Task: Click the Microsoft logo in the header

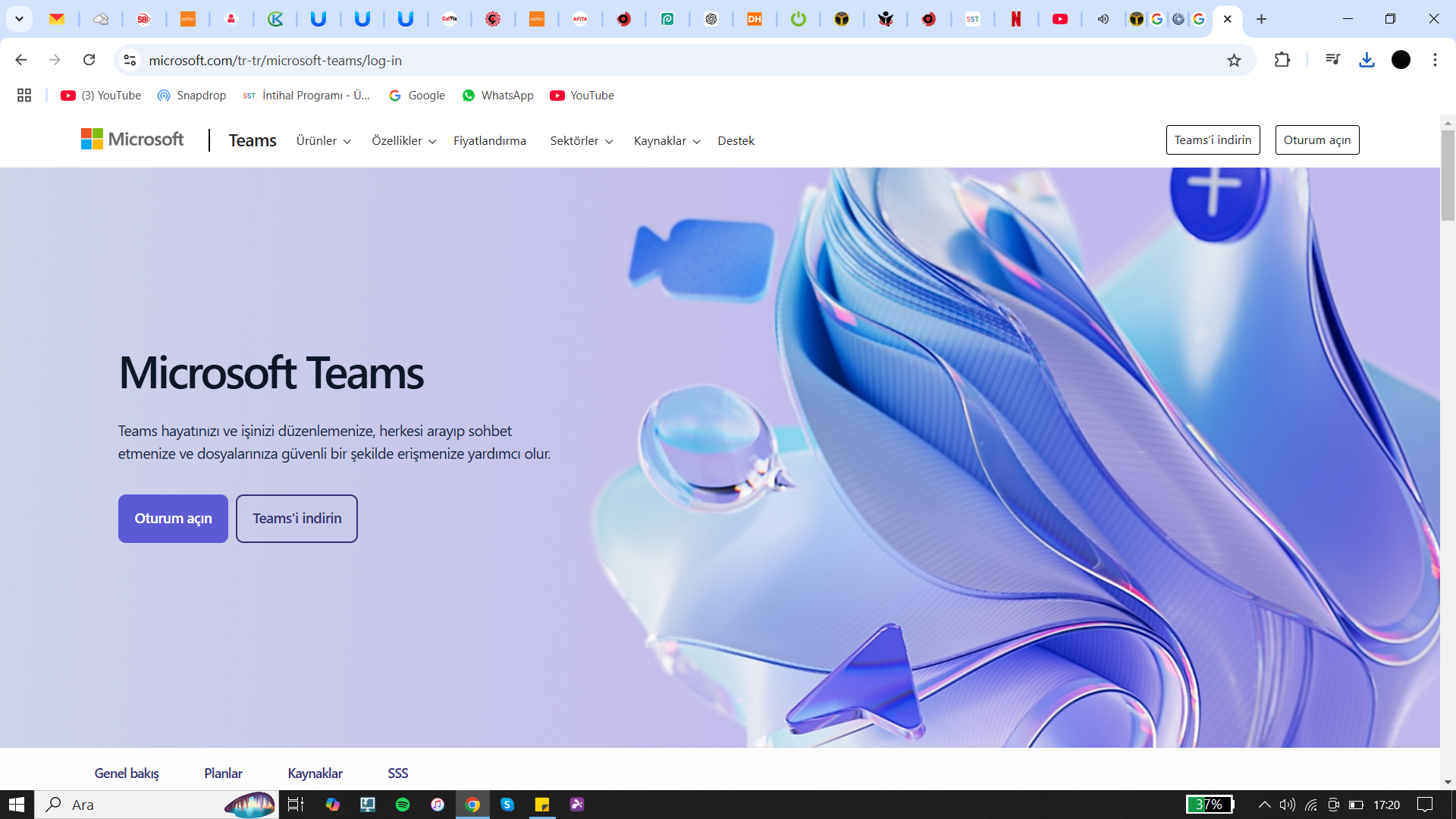Action: click(x=133, y=139)
